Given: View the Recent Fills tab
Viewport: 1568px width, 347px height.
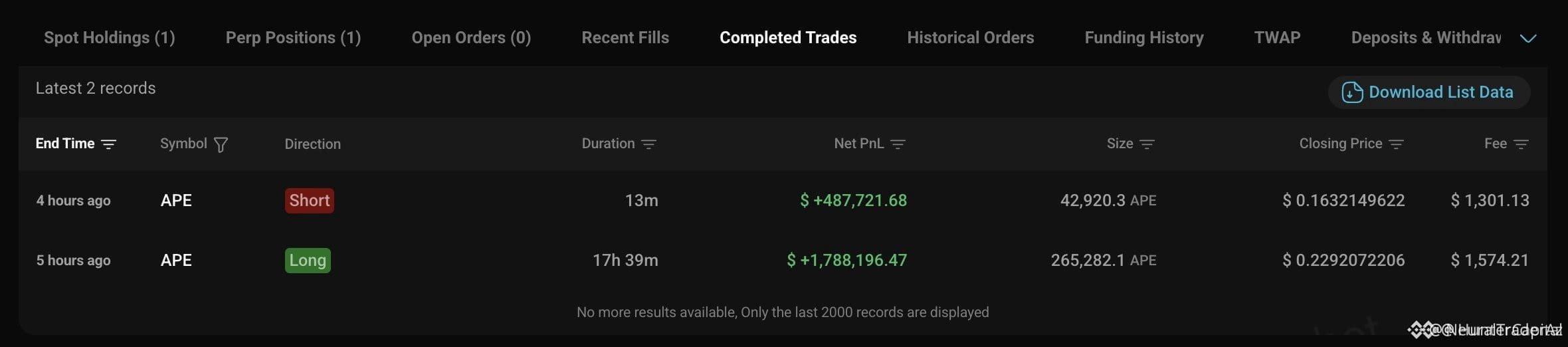Looking at the screenshot, I should tap(625, 38).
